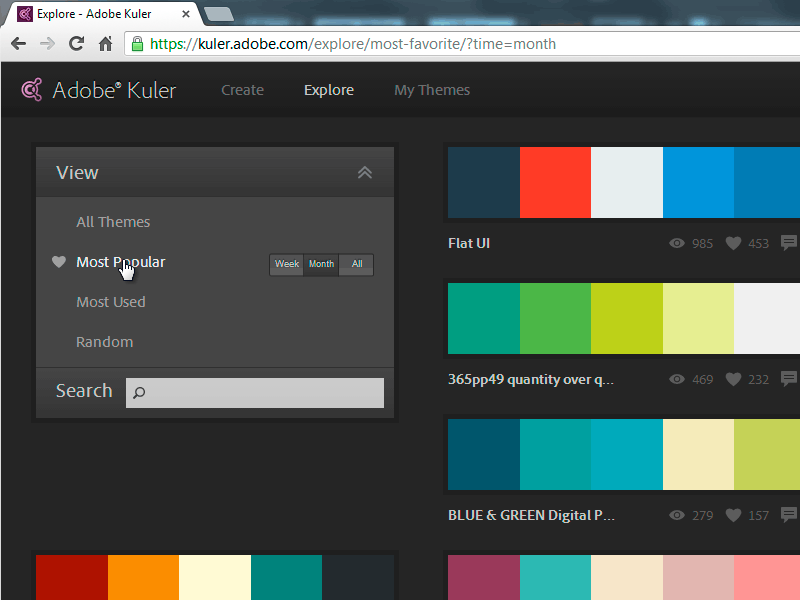Open the BLUE & GREEN Digital P... theme
This screenshot has height=600, width=800.
coord(531,515)
